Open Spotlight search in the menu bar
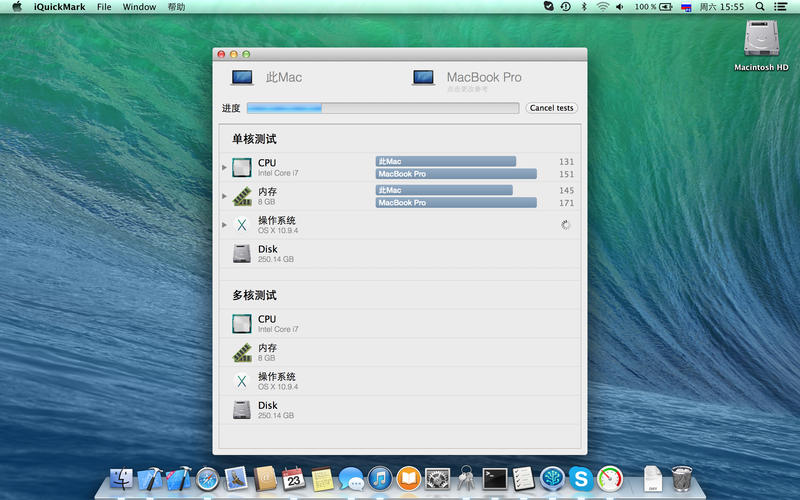 click(x=760, y=7)
